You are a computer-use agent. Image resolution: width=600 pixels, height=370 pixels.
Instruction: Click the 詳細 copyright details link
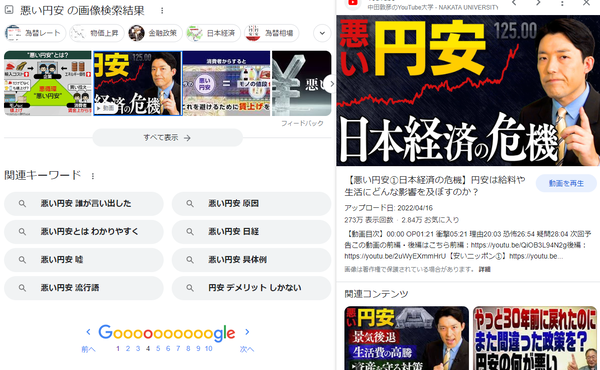pyautogui.click(x=484, y=269)
